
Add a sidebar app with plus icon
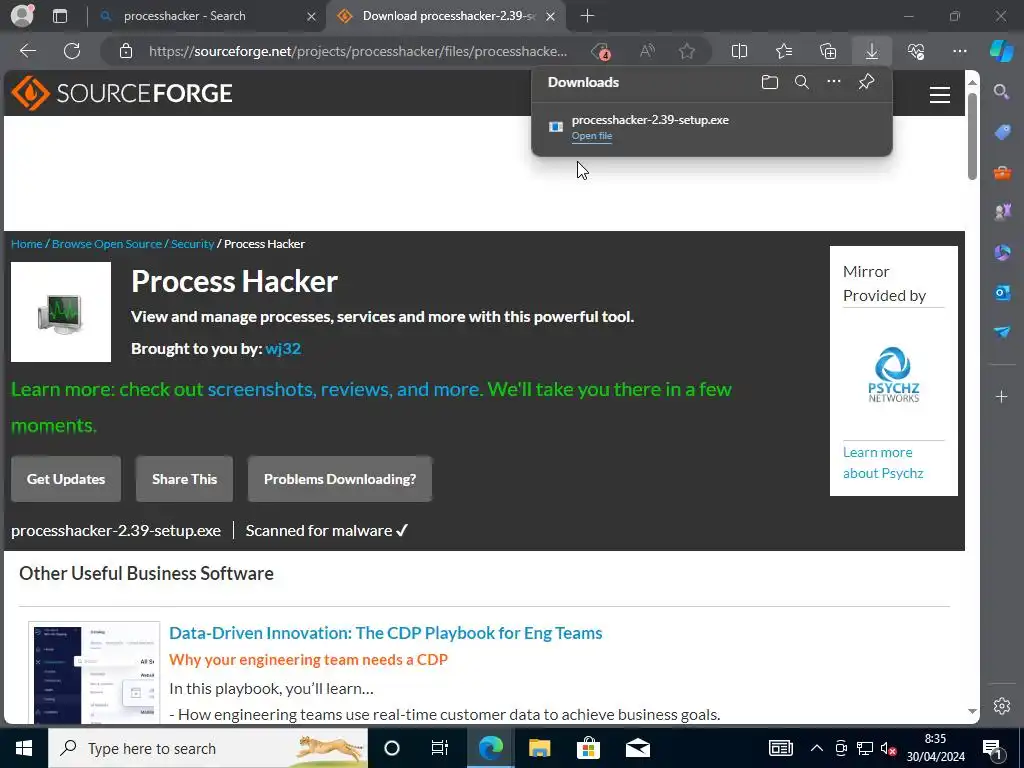click(x=1002, y=397)
